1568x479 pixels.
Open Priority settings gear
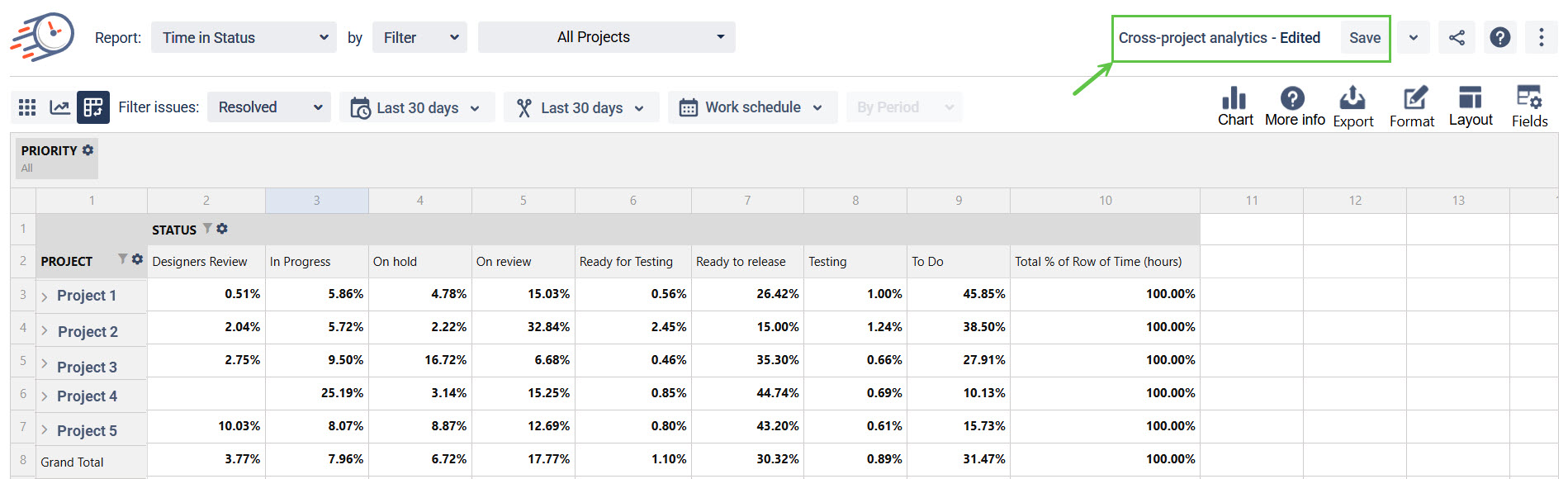tap(88, 149)
